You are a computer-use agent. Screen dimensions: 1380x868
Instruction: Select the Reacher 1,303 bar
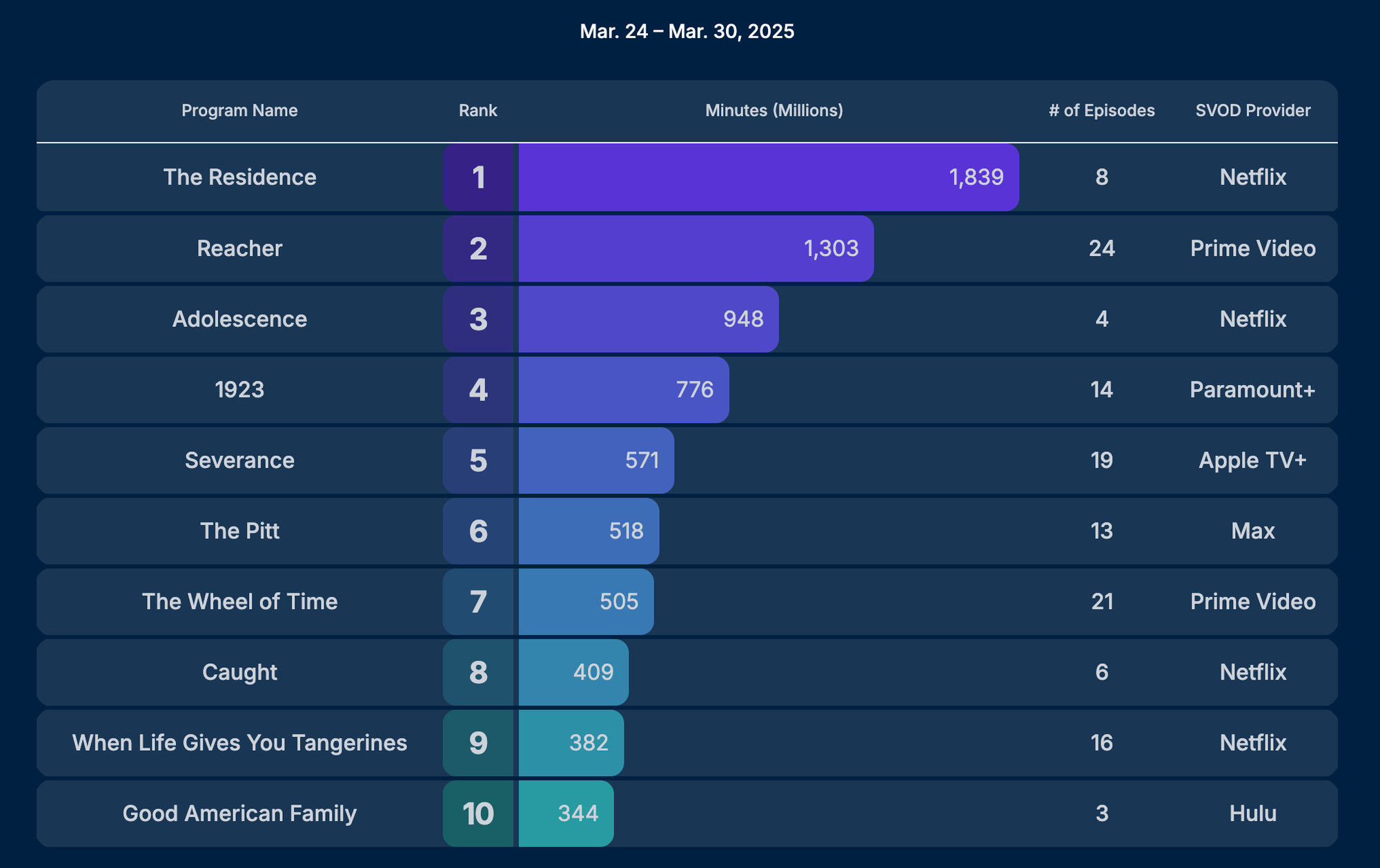coord(696,248)
